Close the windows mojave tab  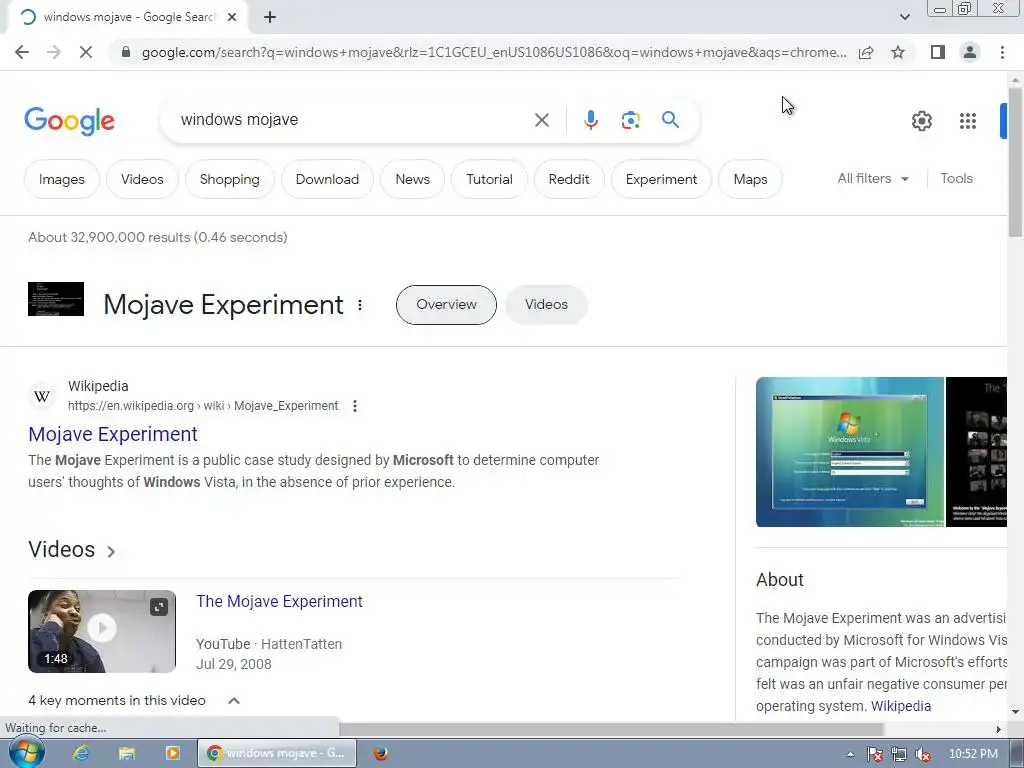tap(232, 18)
